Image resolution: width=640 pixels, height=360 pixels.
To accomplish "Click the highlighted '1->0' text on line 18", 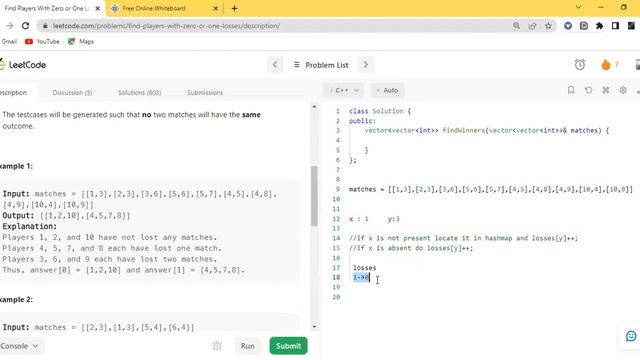I will [x=361, y=278].
